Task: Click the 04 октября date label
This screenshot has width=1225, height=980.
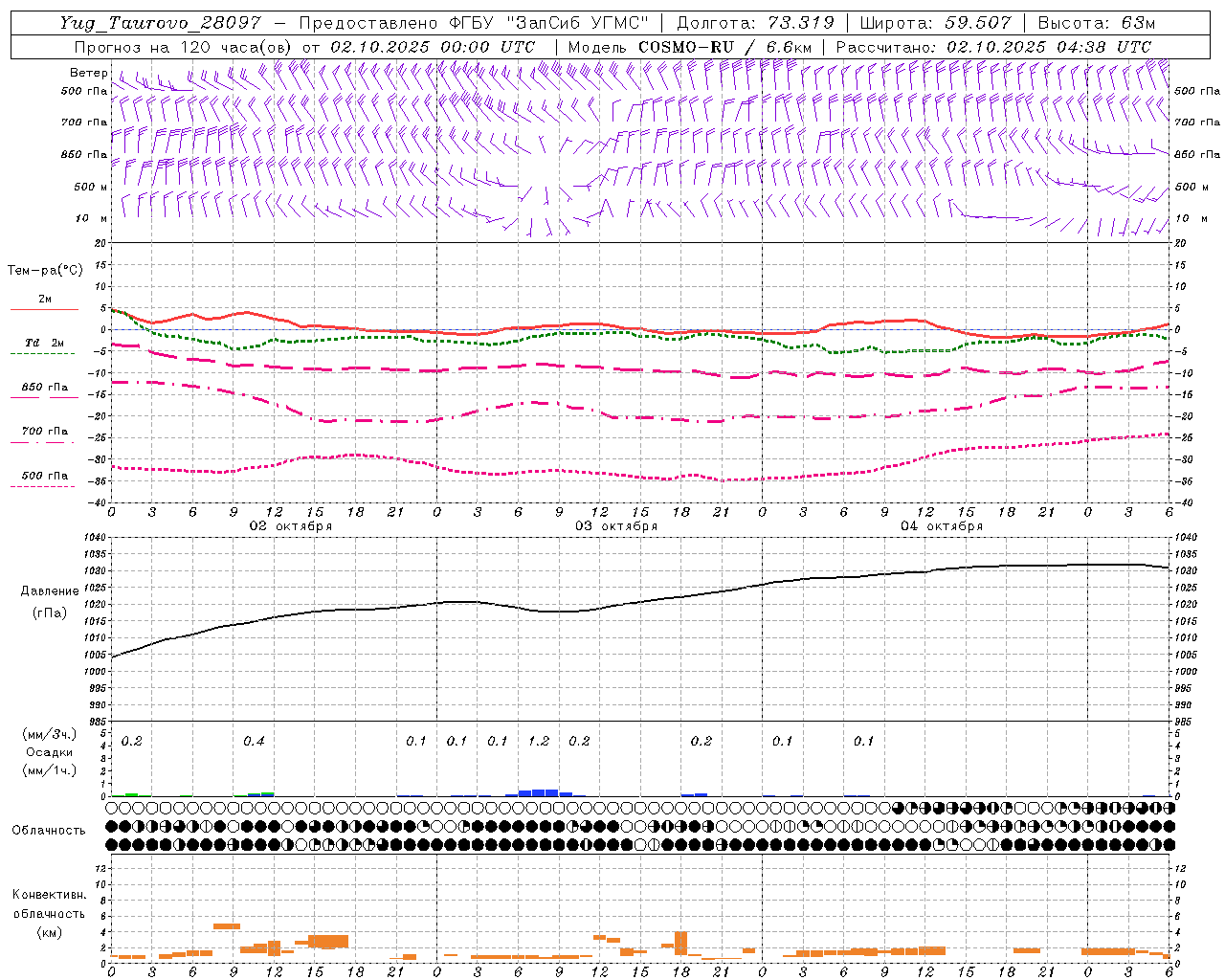Action: pyautogui.click(x=942, y=526)
